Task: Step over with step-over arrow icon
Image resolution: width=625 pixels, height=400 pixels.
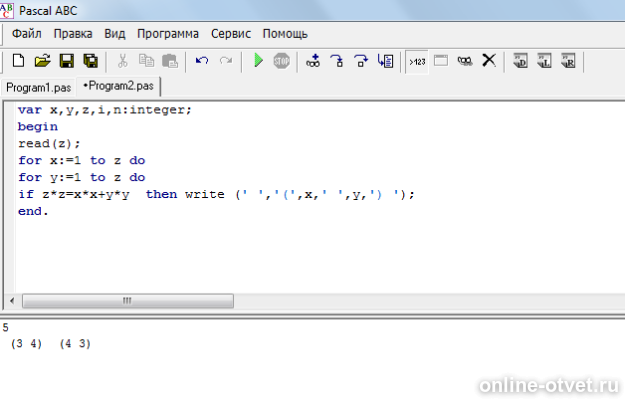Action: [x=361, y=61]
